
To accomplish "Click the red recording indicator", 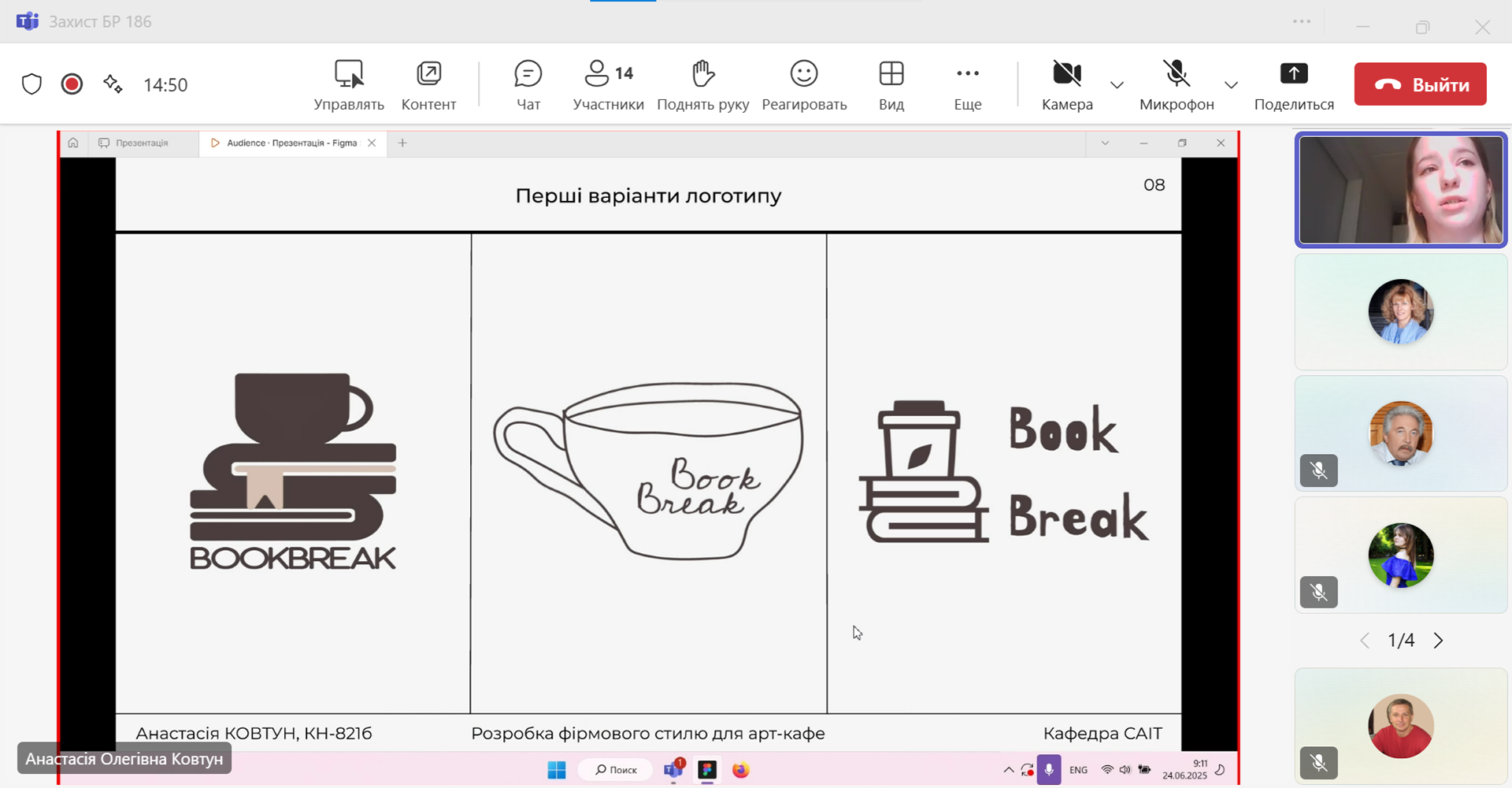I will tap(72, 84).
